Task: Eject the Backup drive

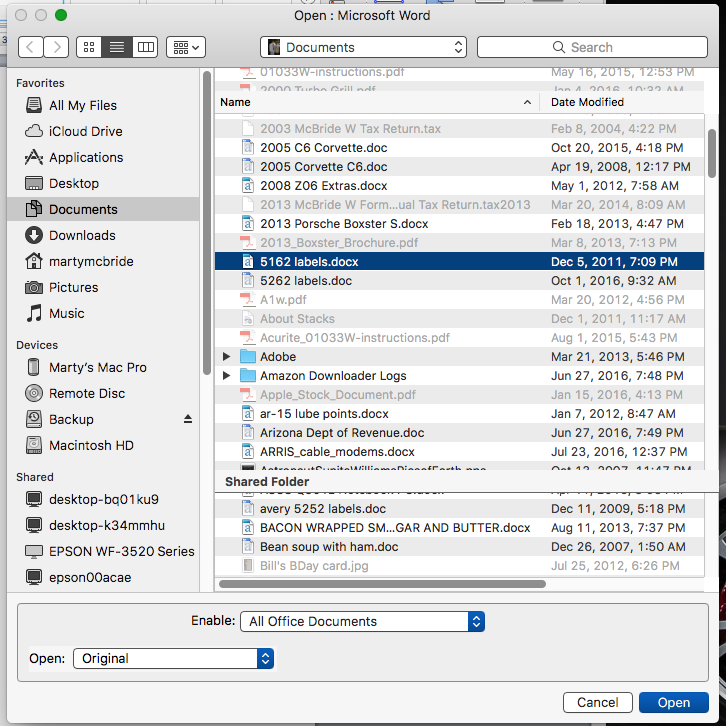Action: [x=188, y=419]
